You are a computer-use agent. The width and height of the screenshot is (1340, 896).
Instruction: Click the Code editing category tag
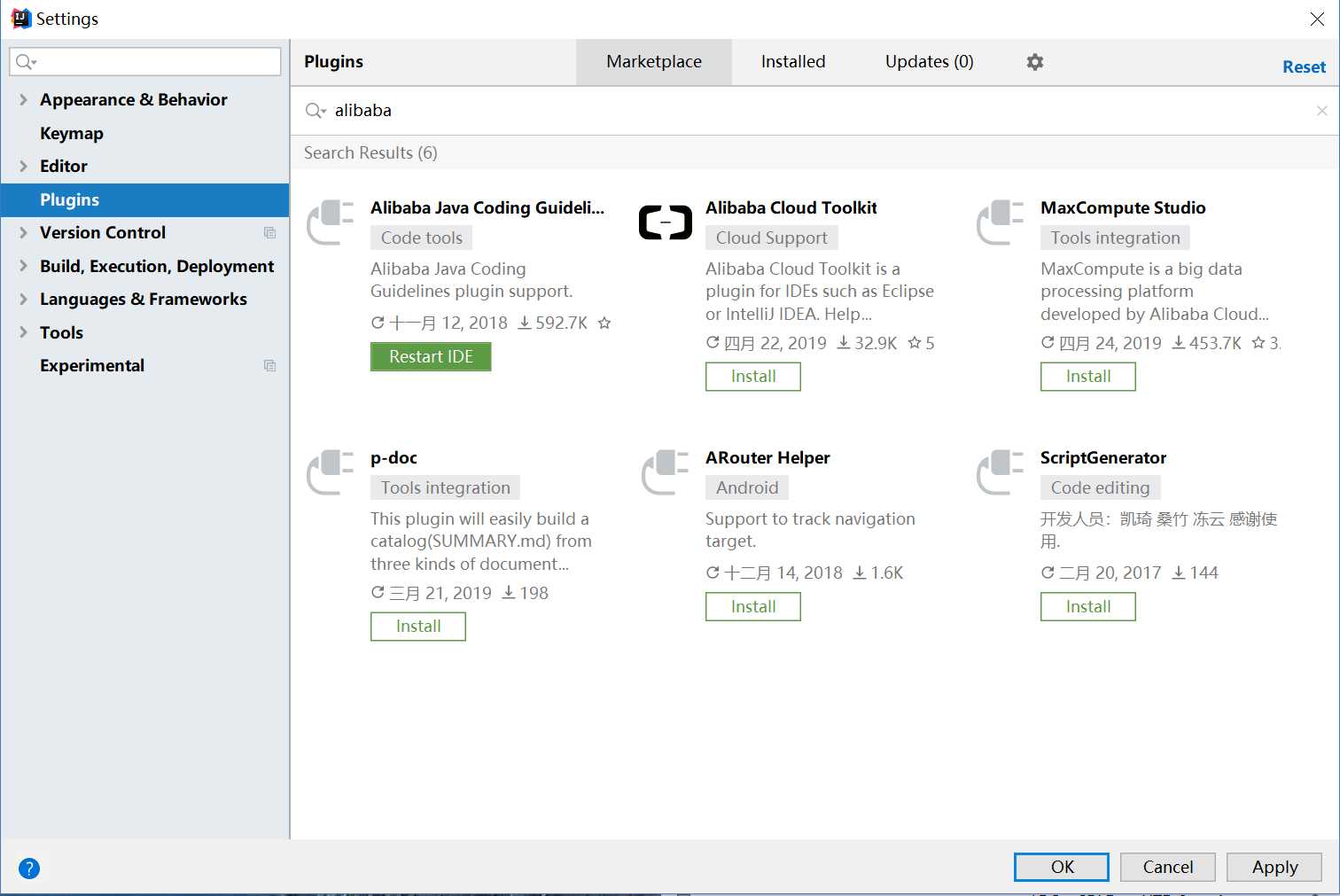click(1100, 487)
